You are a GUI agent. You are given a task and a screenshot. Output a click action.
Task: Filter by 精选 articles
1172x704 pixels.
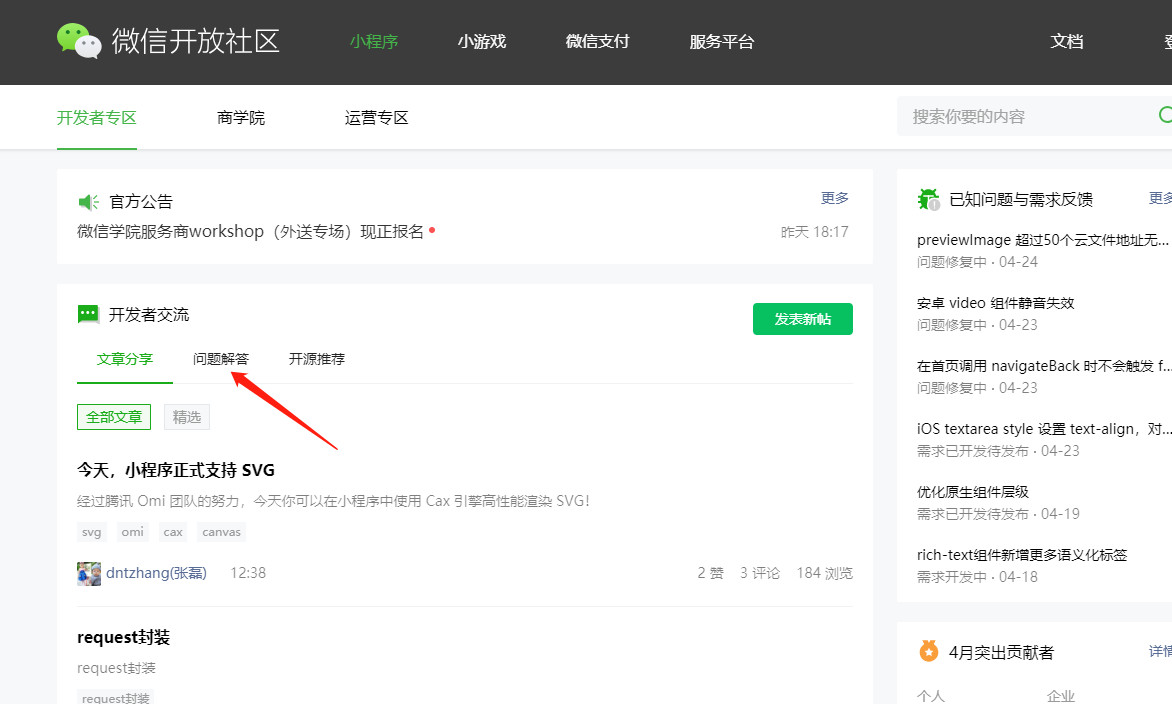click(x=187, y=417)
